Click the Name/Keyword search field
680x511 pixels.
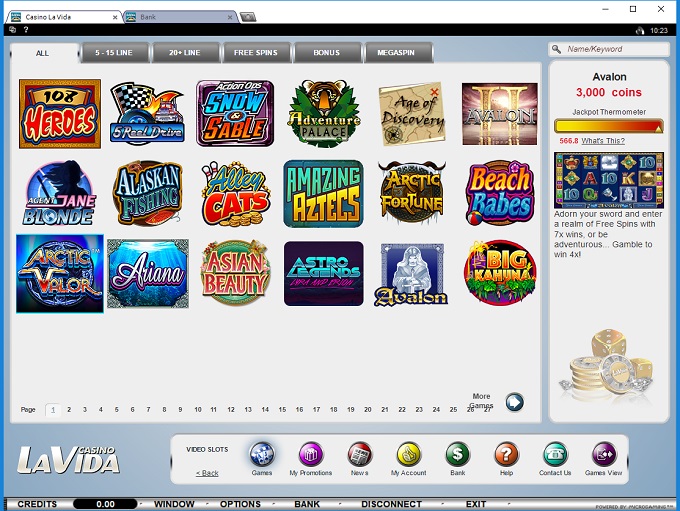[x=614, y=48]
